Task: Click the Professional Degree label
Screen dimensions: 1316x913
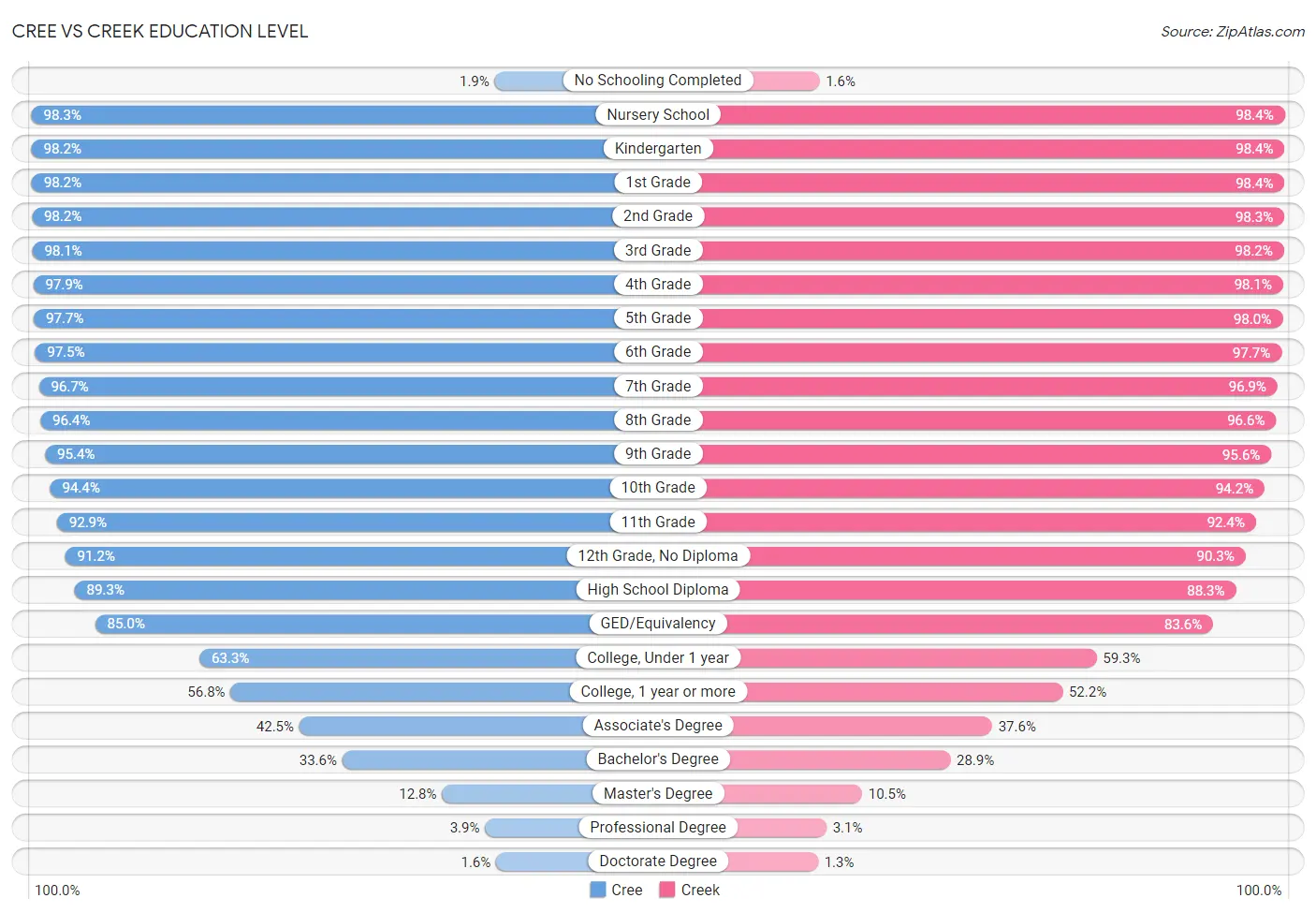Action: tap(658, 828)
